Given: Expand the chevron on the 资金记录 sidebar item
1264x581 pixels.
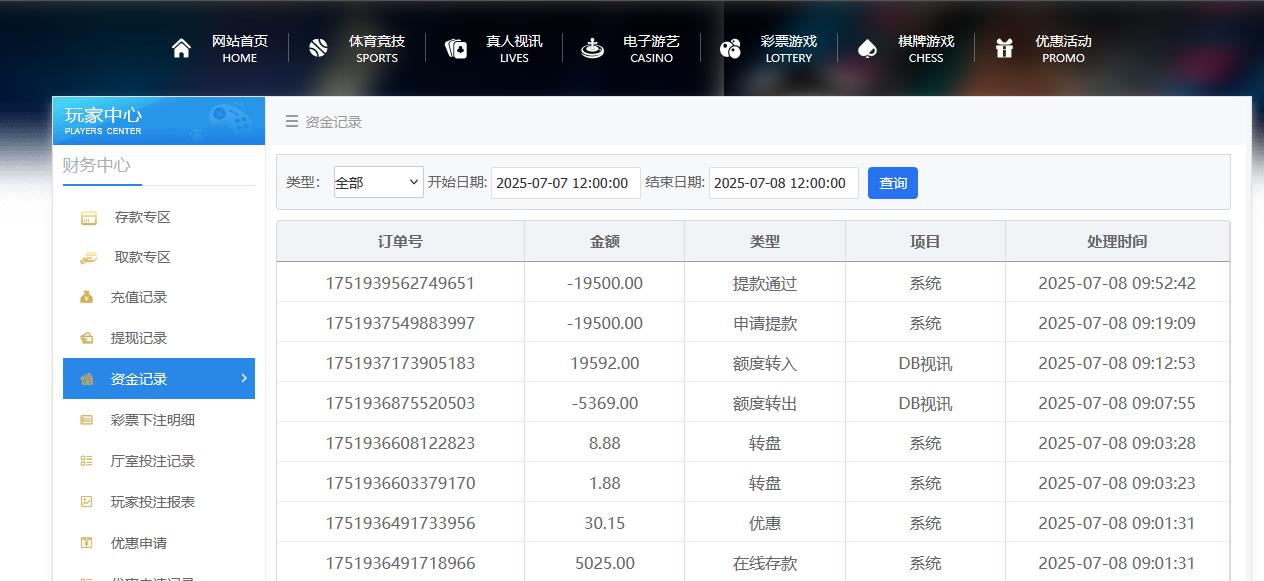Looking at the screenshot, I should point(243,378).
